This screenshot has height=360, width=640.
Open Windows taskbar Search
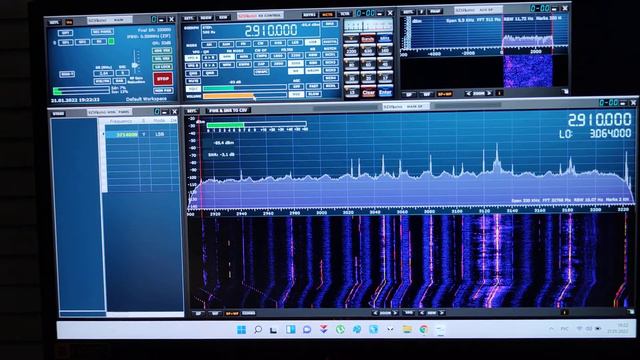click(x=258, y=329)
